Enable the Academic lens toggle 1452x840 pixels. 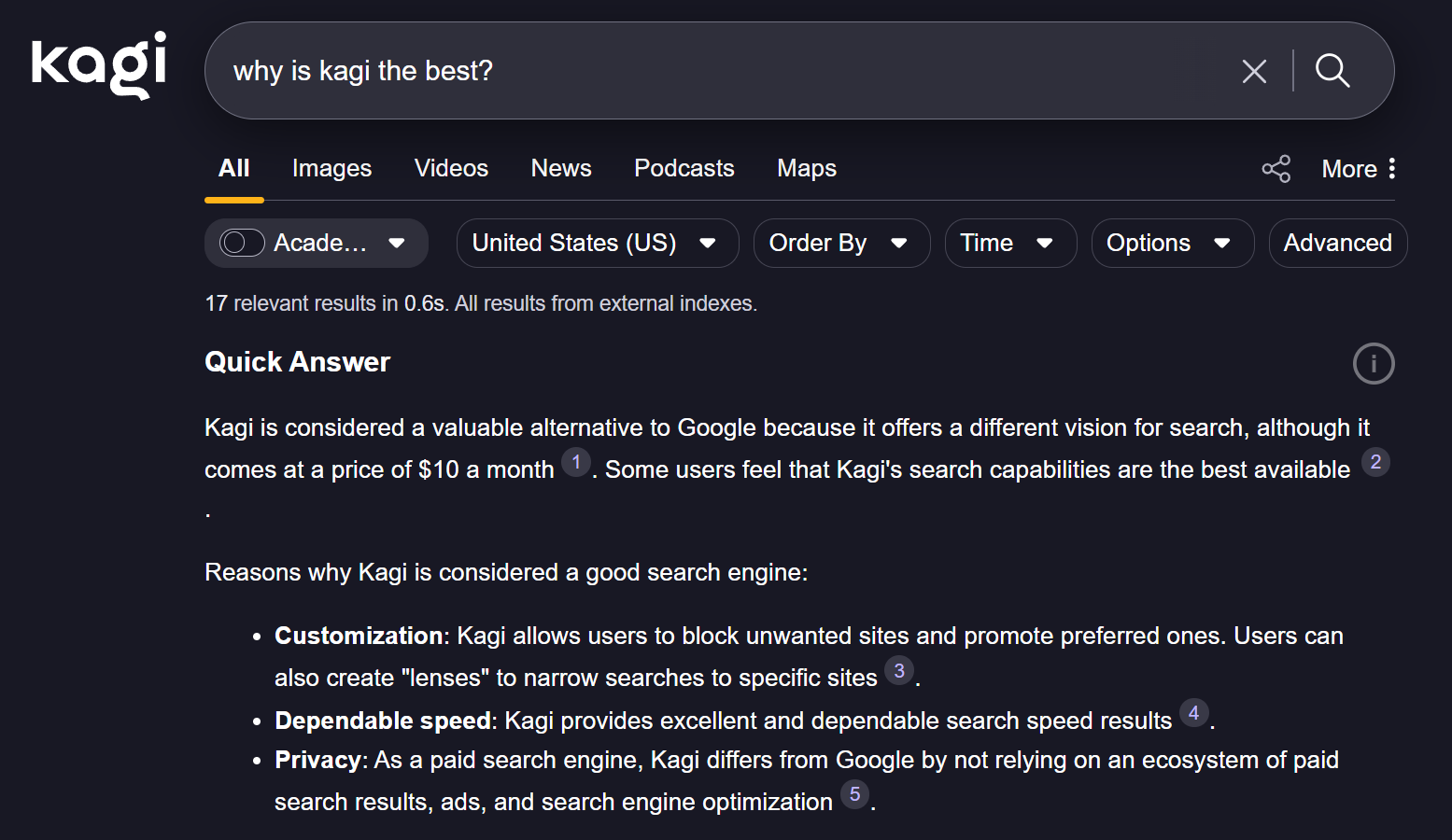point(242,243)
